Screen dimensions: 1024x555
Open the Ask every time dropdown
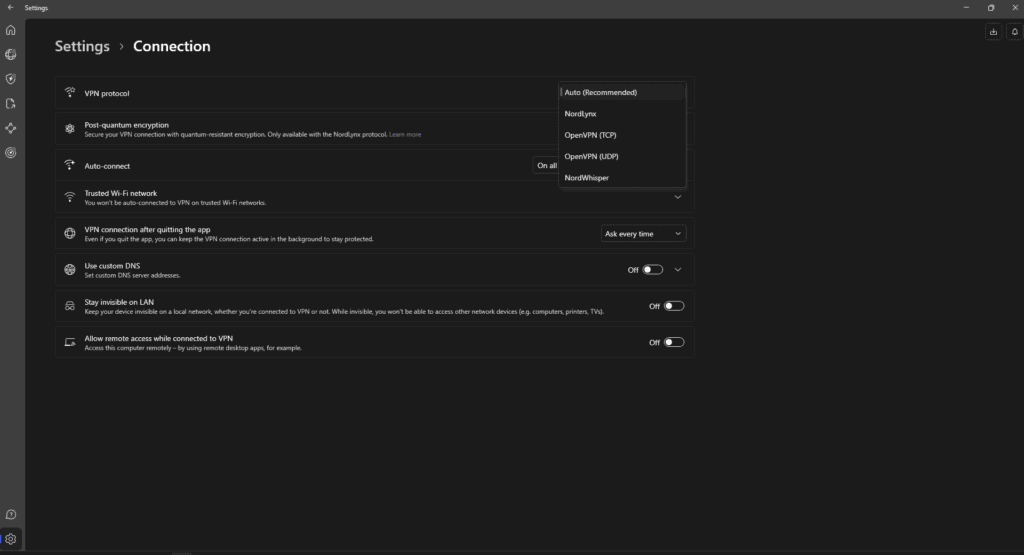(x=643, y=234)
